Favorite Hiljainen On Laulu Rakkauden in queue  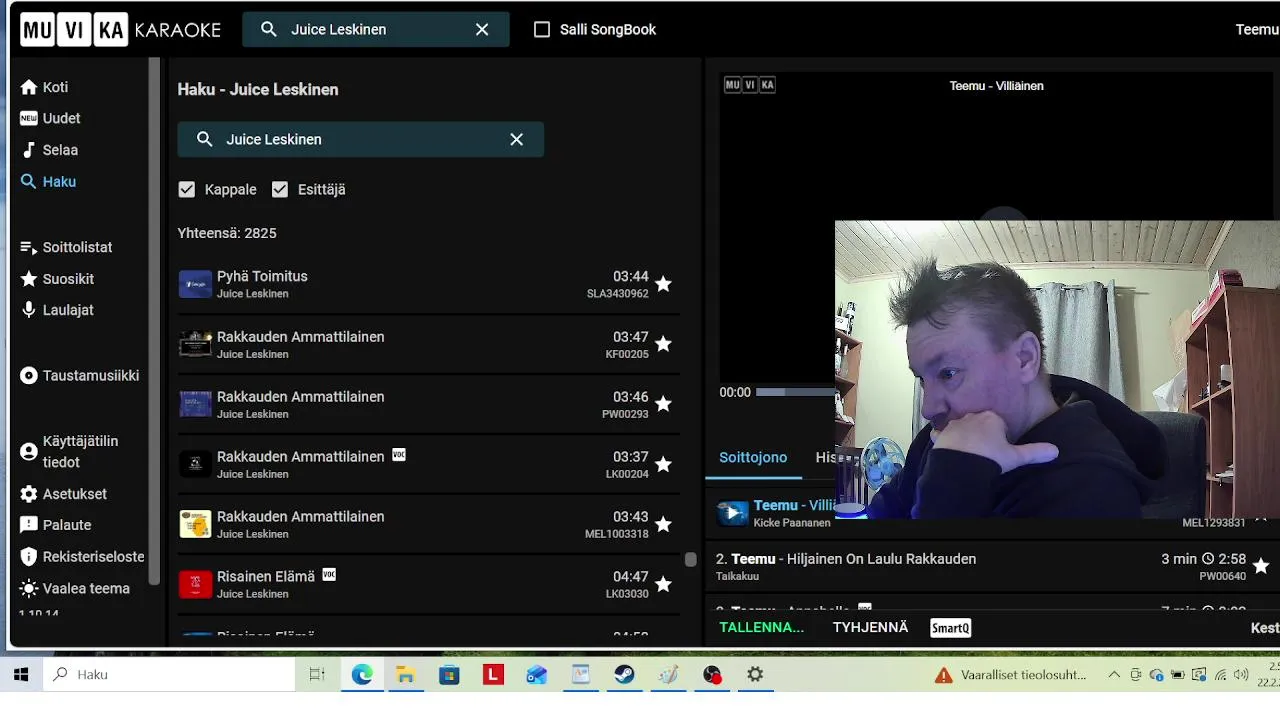(x=1261, y=566)
